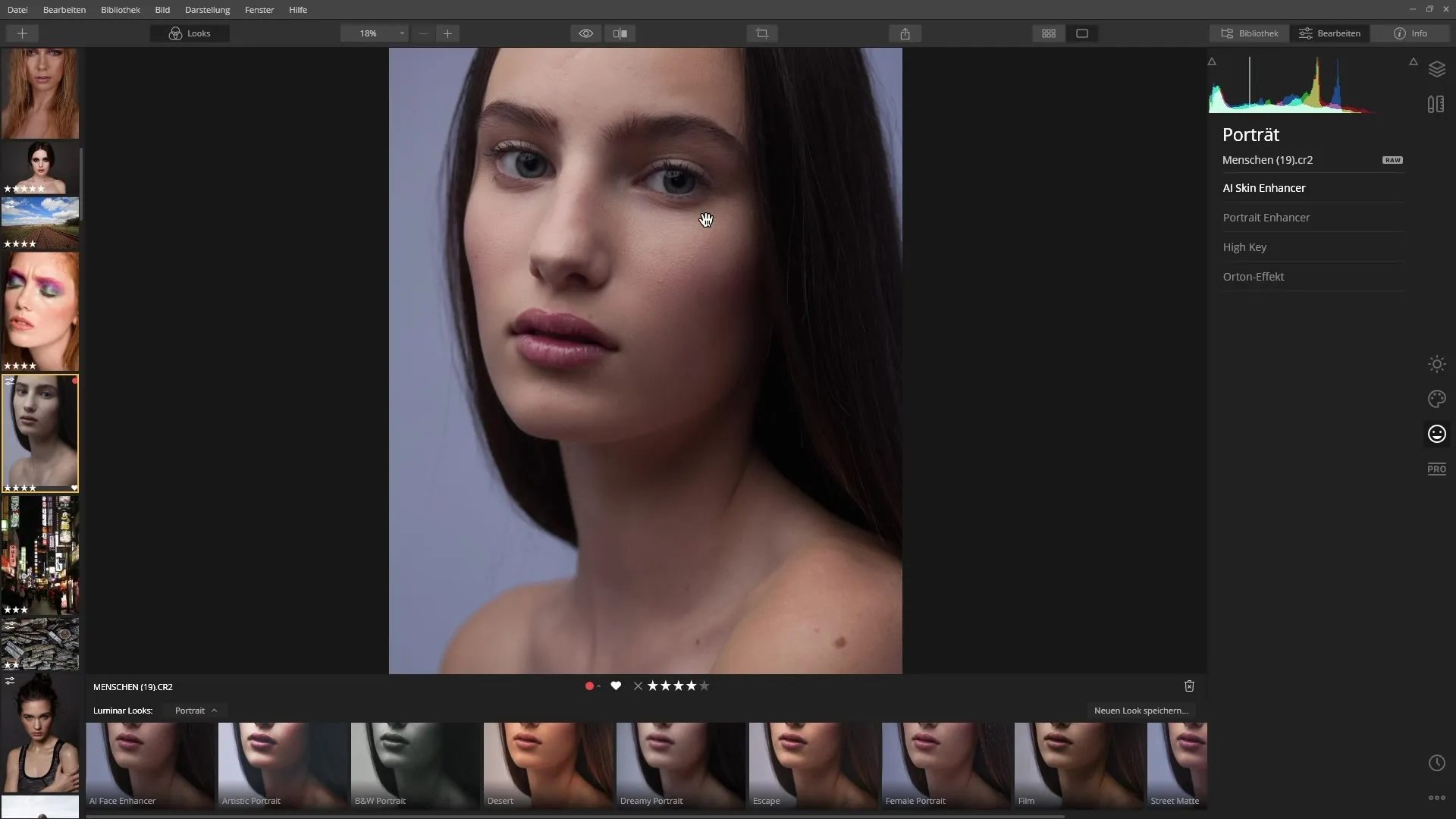The width and height of the screenshot is (1456, 819).
Task: Select the crop tool icon
Action: pyautogui.click(x=762, y=33)
